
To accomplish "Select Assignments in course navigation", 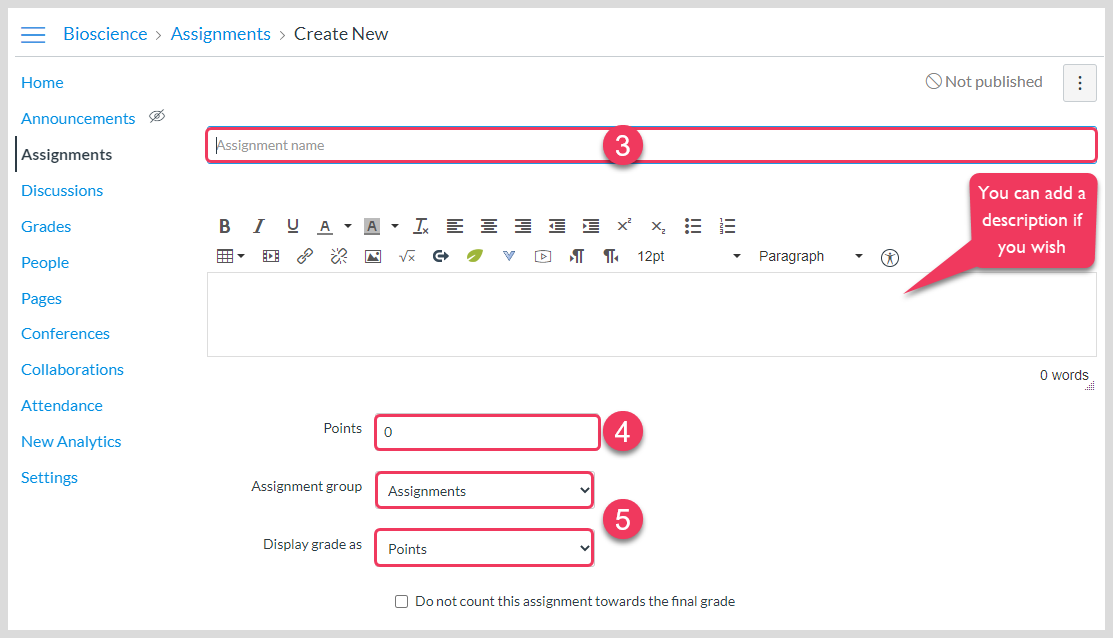I will (67, 155).
